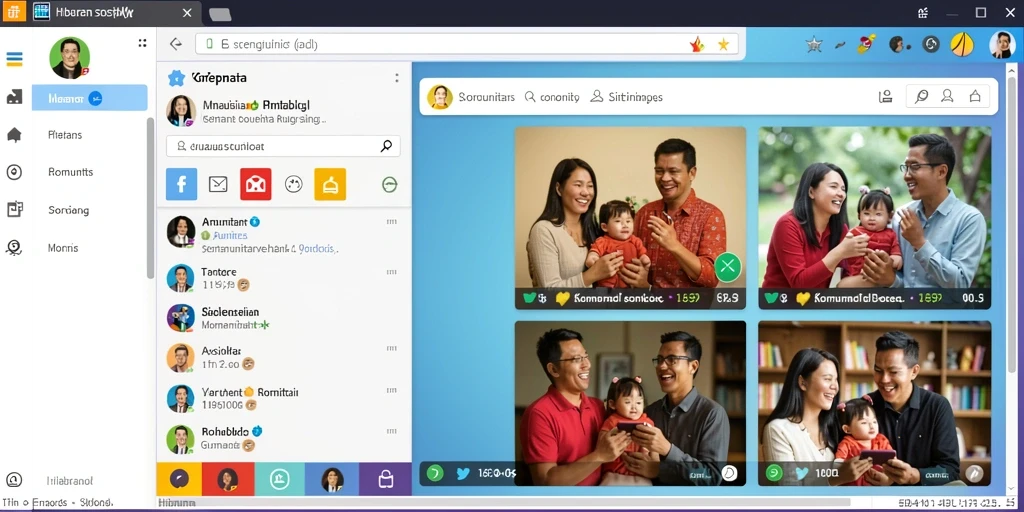Viewport: 1024px width, 512px height.
Task: Open options dots for Tantore row
Action: click(392, 272)
